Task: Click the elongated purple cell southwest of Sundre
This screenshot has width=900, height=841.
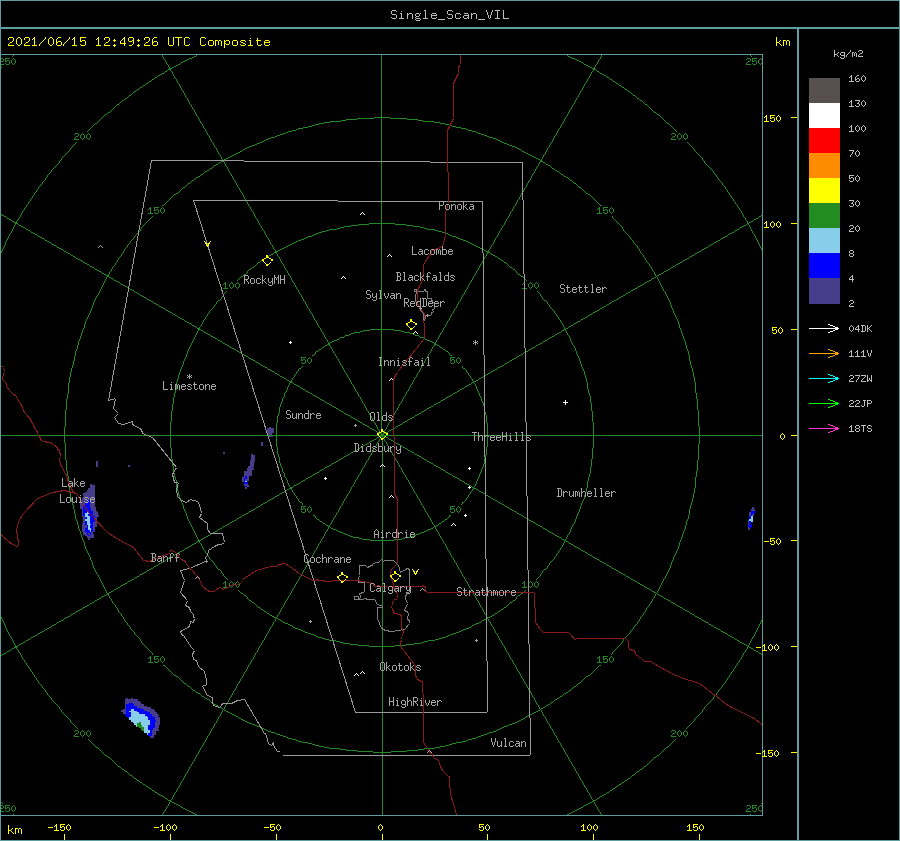Action: [249, 471]
